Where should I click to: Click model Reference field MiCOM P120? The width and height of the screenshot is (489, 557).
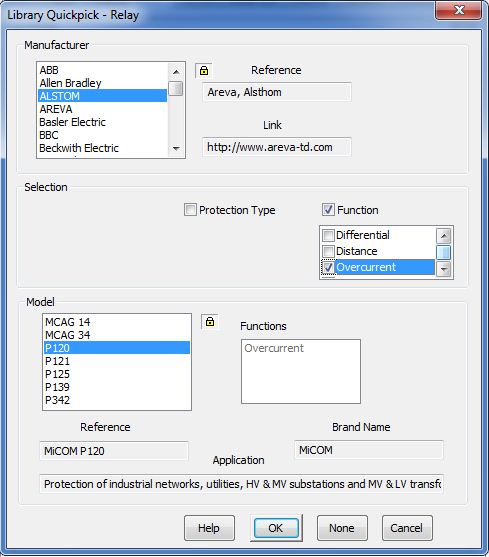114,451
